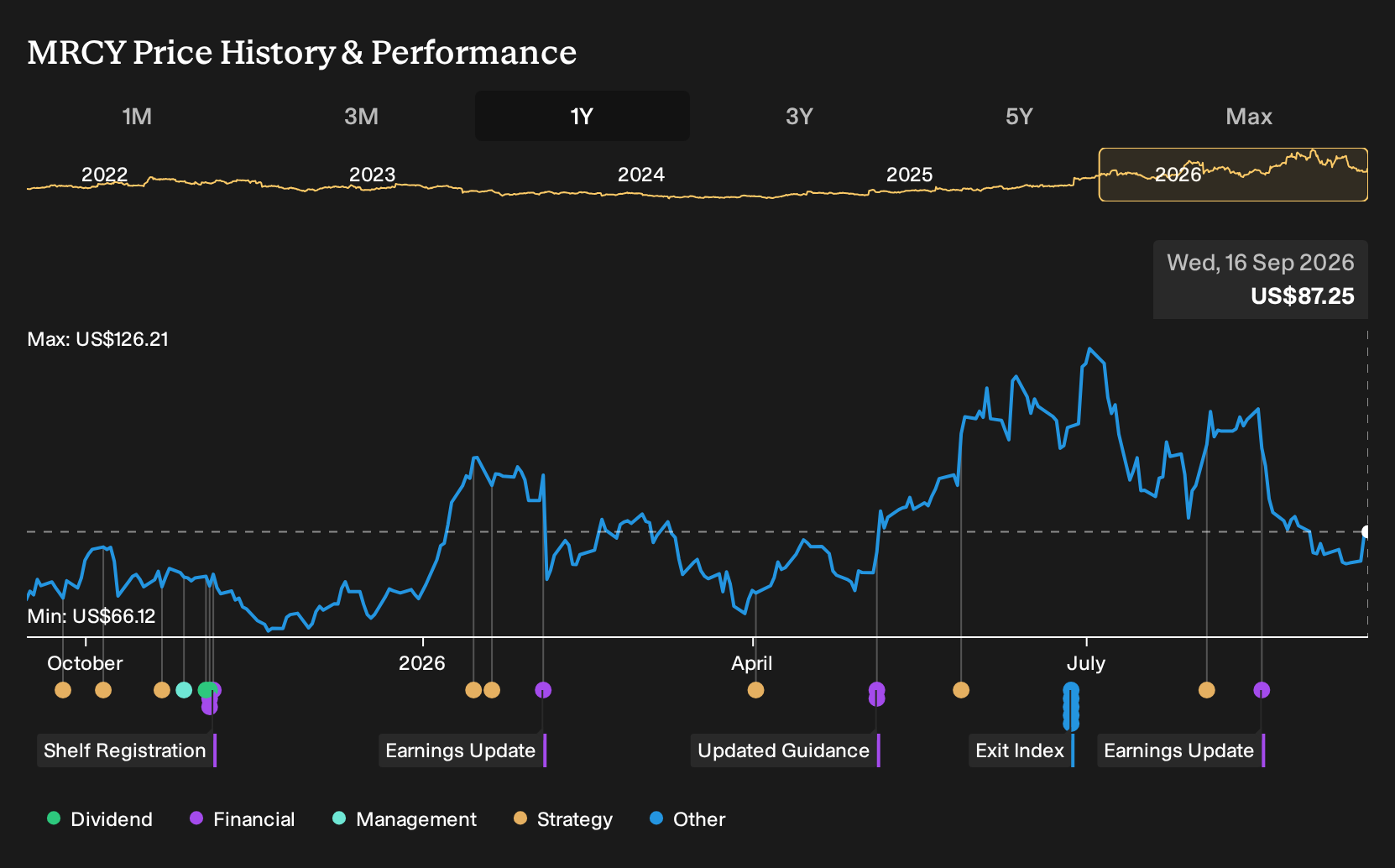The height and width of the screenshot is (868, 1395).
Task: Click the 2024 label in overview chart
Action: pos(641,175)
